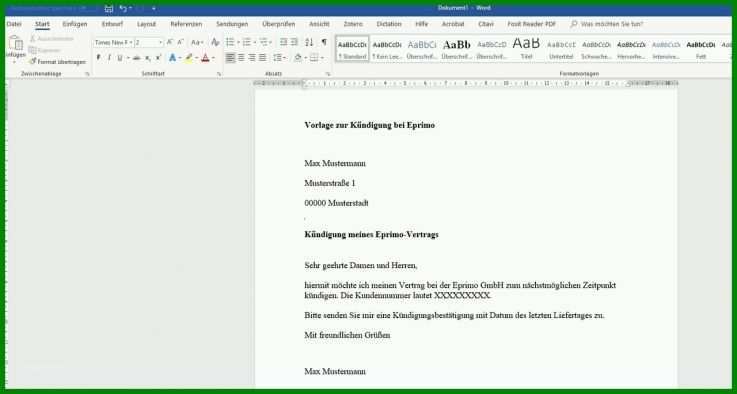The image size is (737, 394).
Task: Expand the Schriftart dialog launcher
Action: tap(219, 74)
